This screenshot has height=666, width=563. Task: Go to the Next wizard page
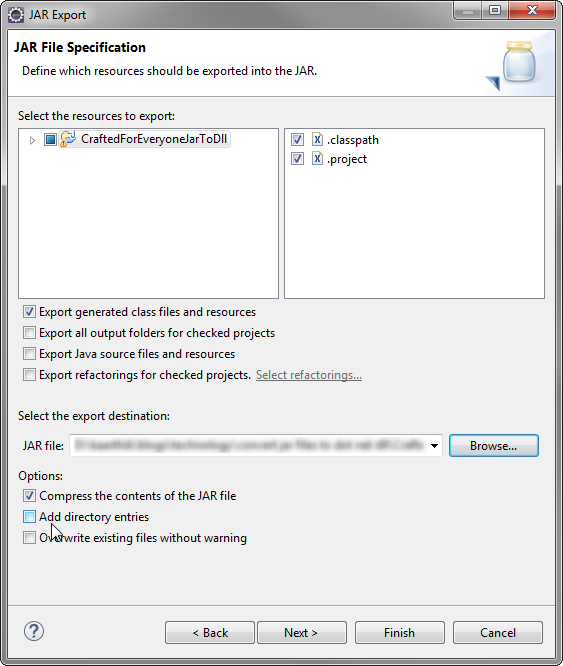pos(301,632)
